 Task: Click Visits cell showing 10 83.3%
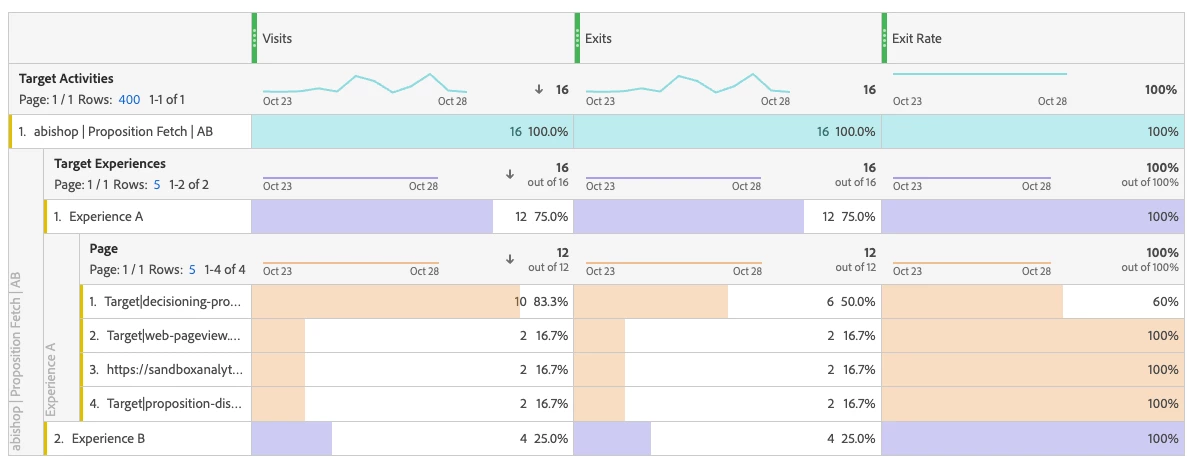coord(412,302)
